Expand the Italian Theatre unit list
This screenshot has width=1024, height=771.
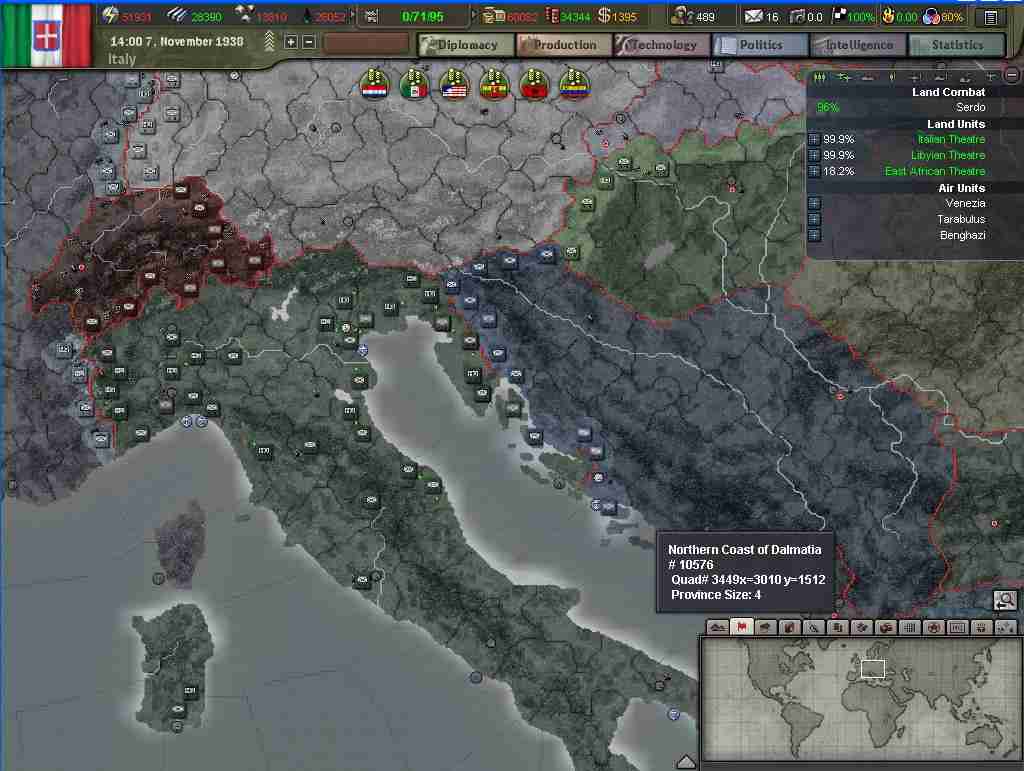[814, 140]
